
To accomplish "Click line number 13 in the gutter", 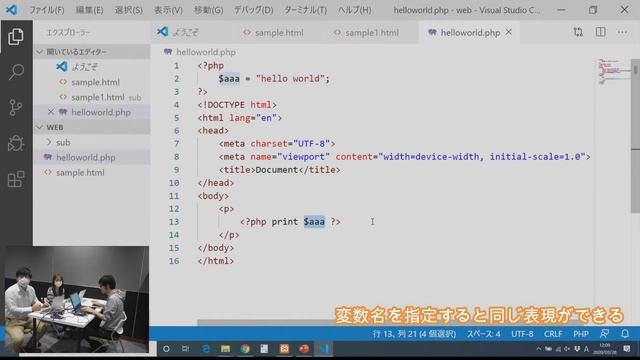I will (174, 222).
